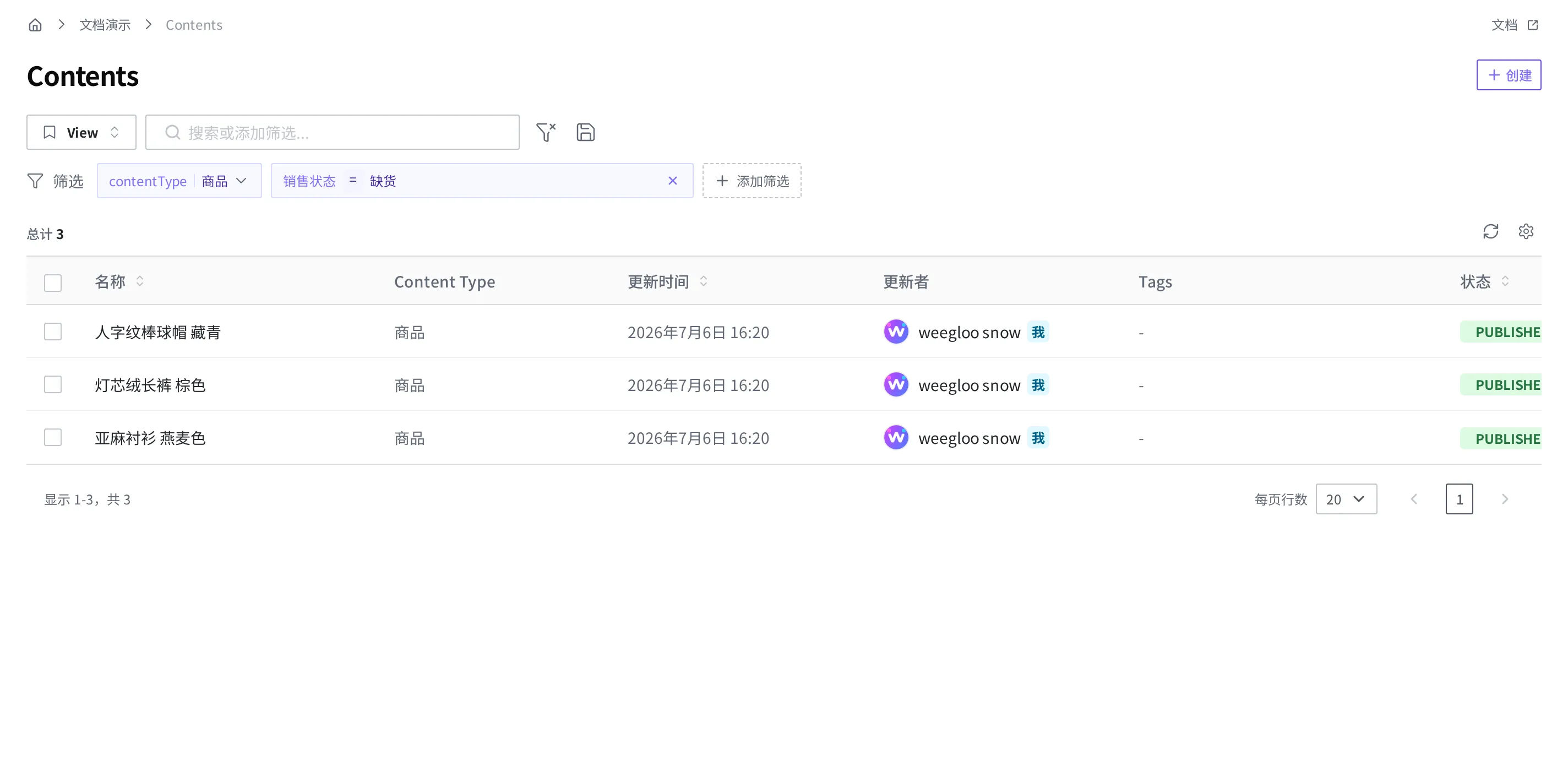Image resolution: width=1568 pixels, height=771 pixels.
Task: Open the 文档 external link
Action: click(1515, 25)
